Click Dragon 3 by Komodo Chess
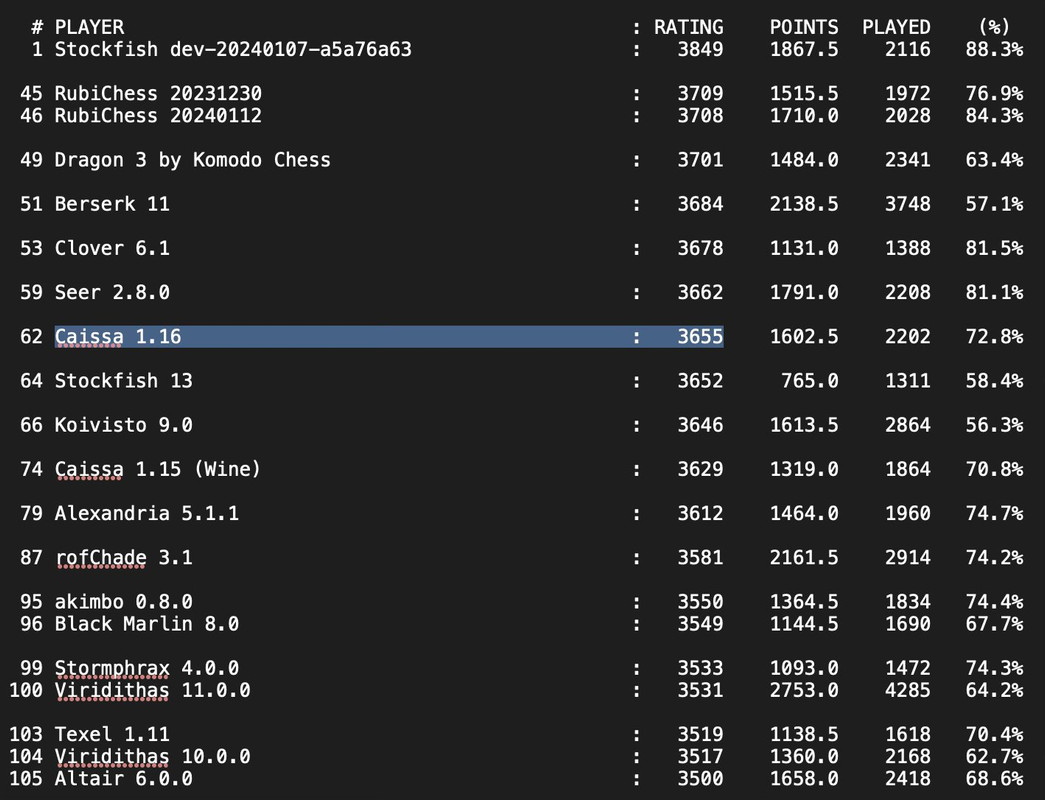This screenshot has height=800, width=1045. (193, 160)
